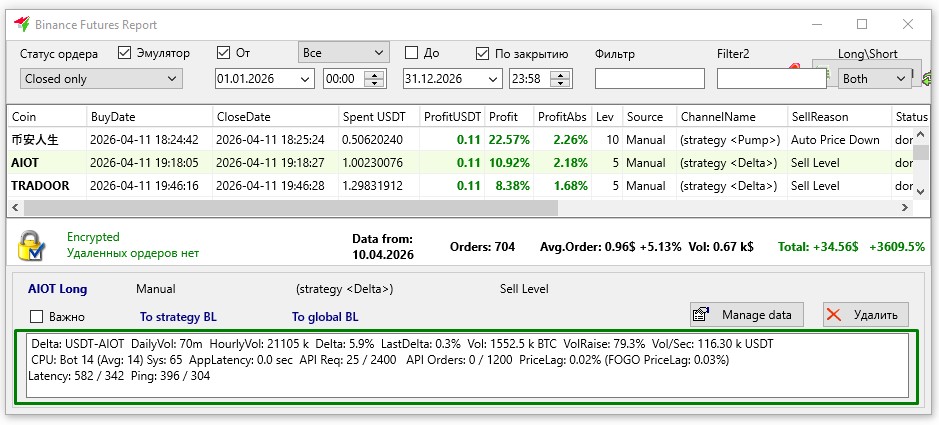
Task: Open the Long\Short Both dropdown
Action: [x=875, y=78]
